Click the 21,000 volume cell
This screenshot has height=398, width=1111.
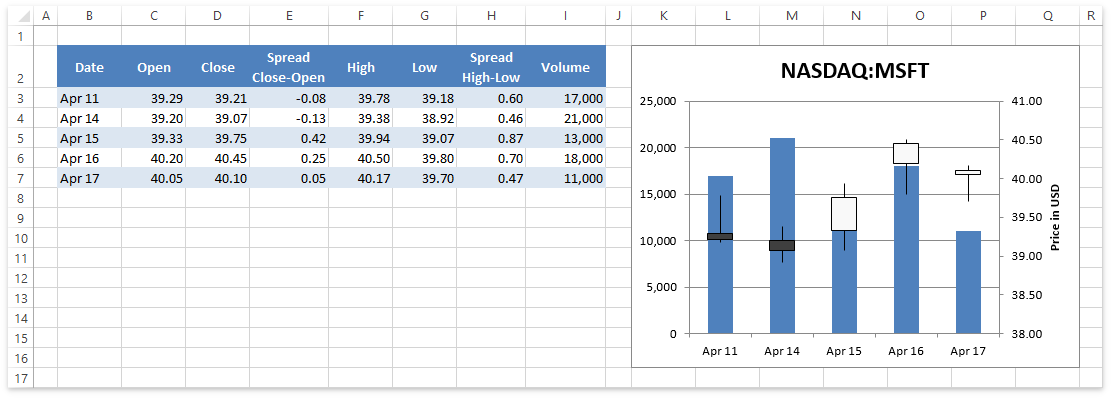tap(565, 118)
